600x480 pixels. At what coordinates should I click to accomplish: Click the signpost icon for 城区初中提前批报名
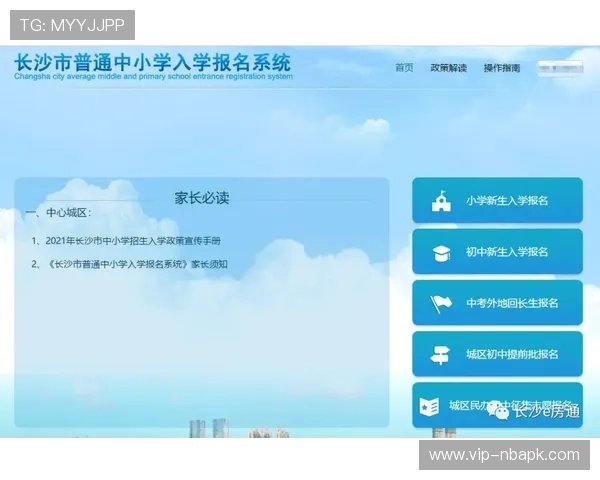click(x=440, y=355)
